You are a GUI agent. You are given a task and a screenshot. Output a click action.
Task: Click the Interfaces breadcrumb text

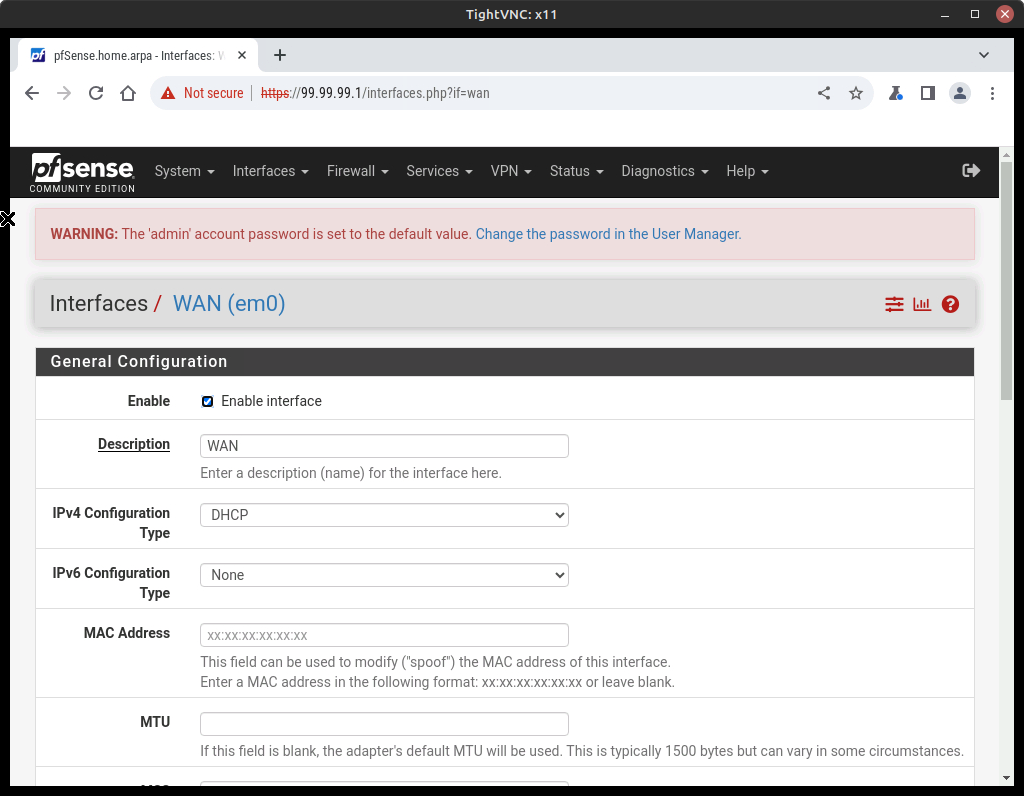(x=99, y=304)
